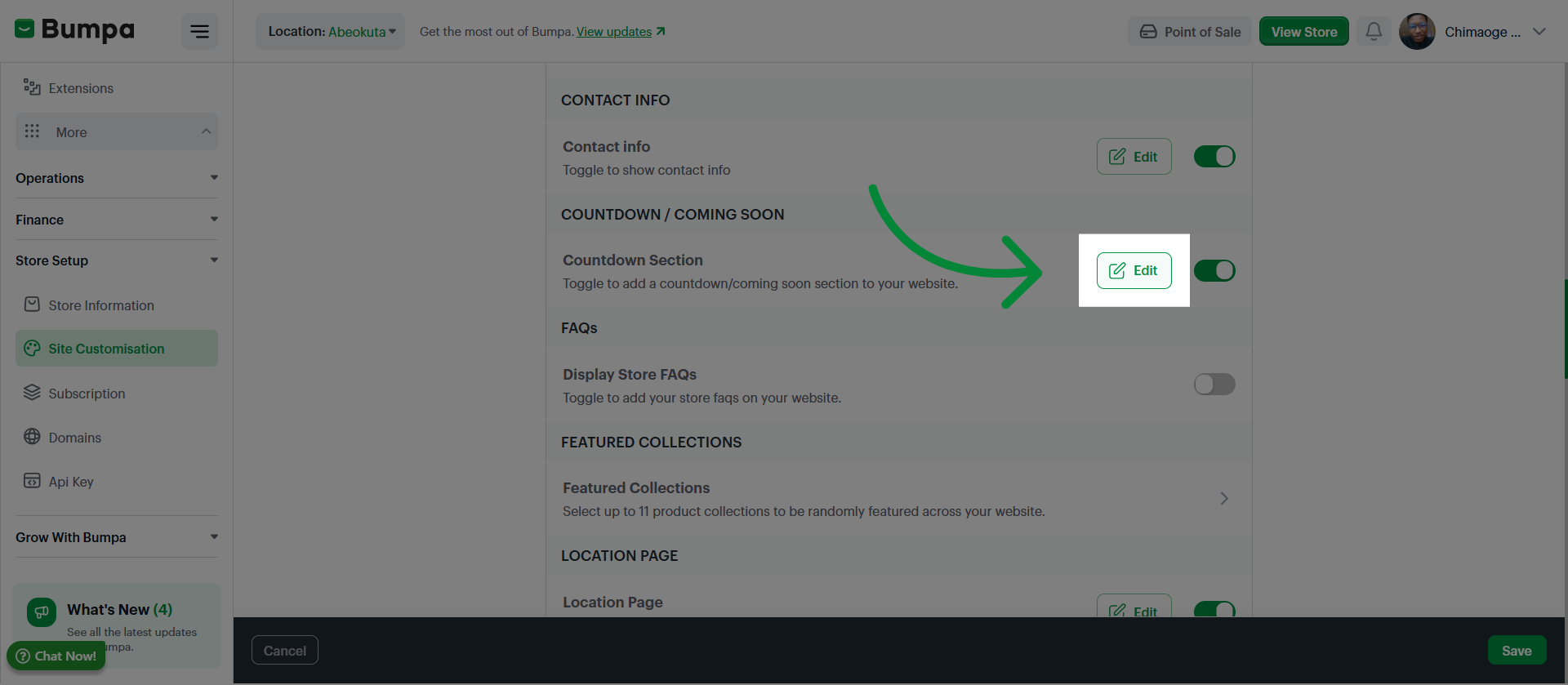Click the View updates arrow icon
Screen dimensions: 1568x685
pos(661,31)
